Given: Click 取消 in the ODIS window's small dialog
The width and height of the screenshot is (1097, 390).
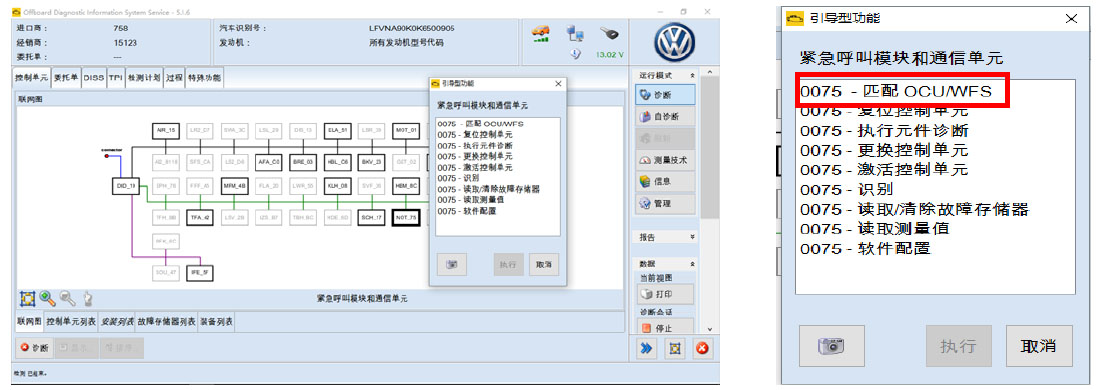Looking at the screenshot, I should click(544, 265).
